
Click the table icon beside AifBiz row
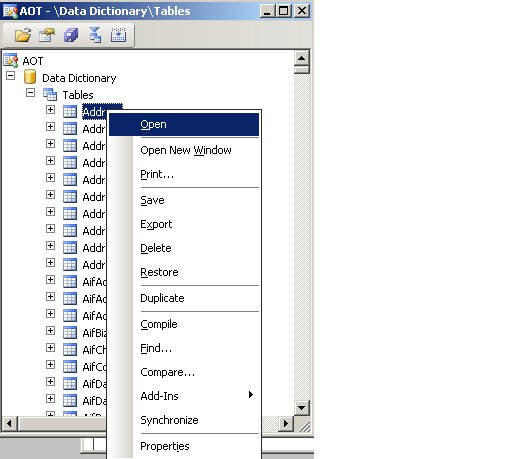click(70, 332)
